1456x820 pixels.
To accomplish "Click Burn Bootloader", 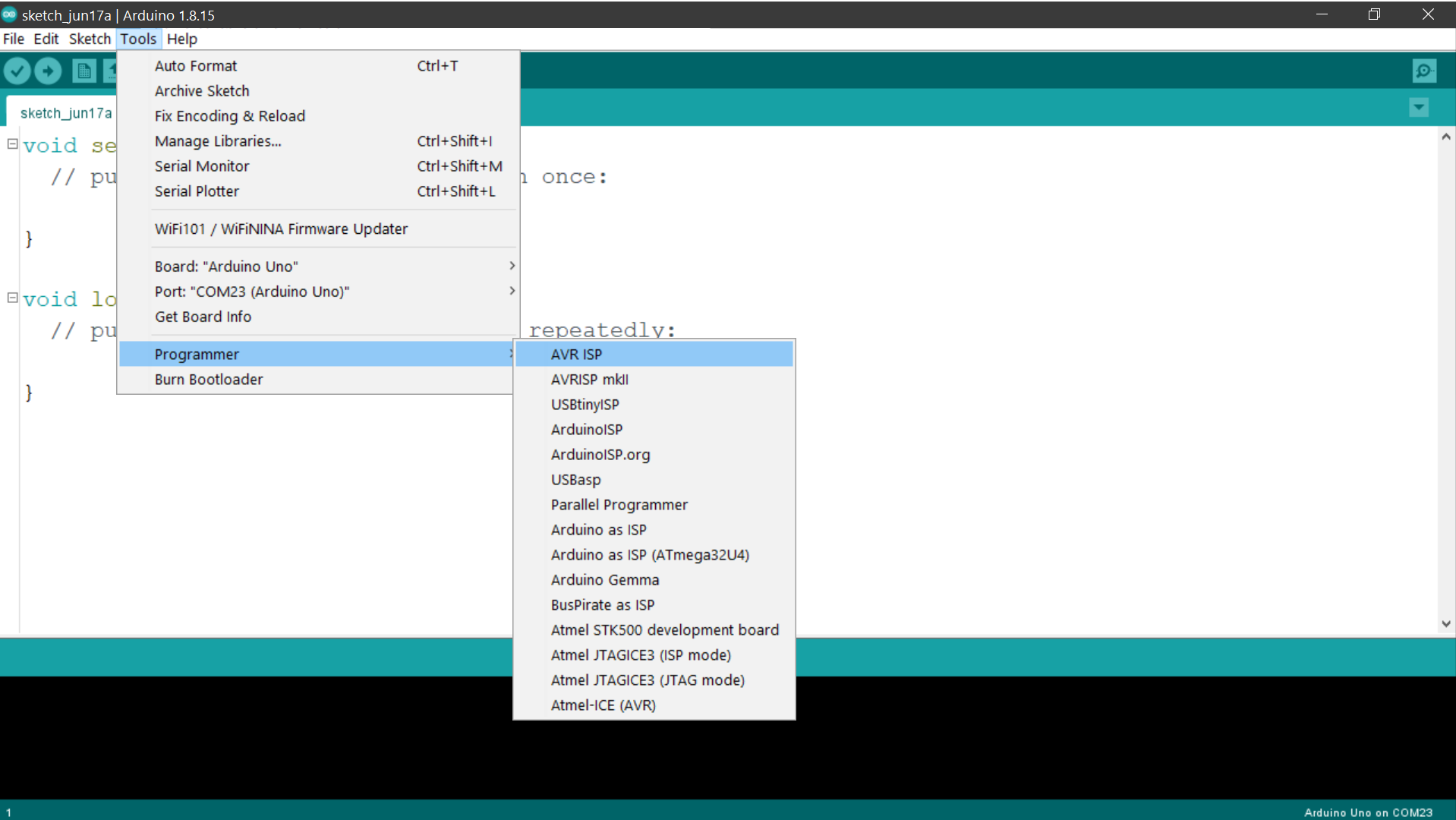I will point(317,380).
